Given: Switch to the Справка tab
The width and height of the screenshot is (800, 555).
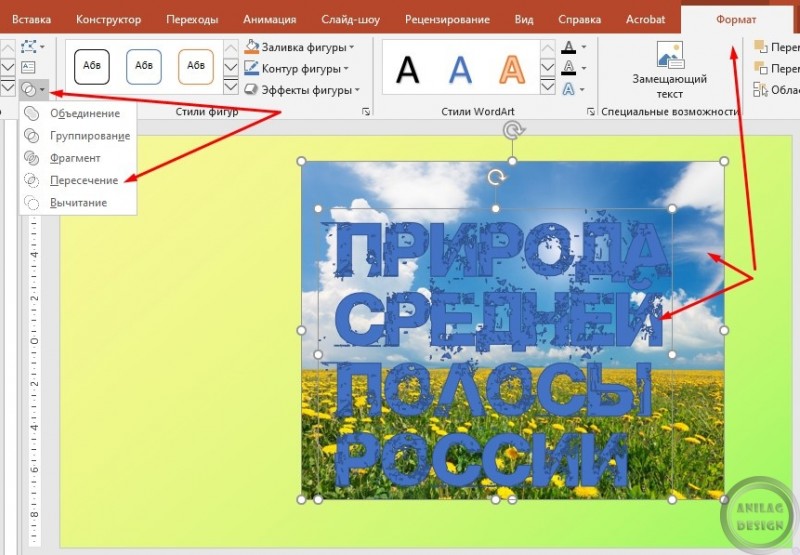Looking at the screenshot, I should (x=580, y=19).
